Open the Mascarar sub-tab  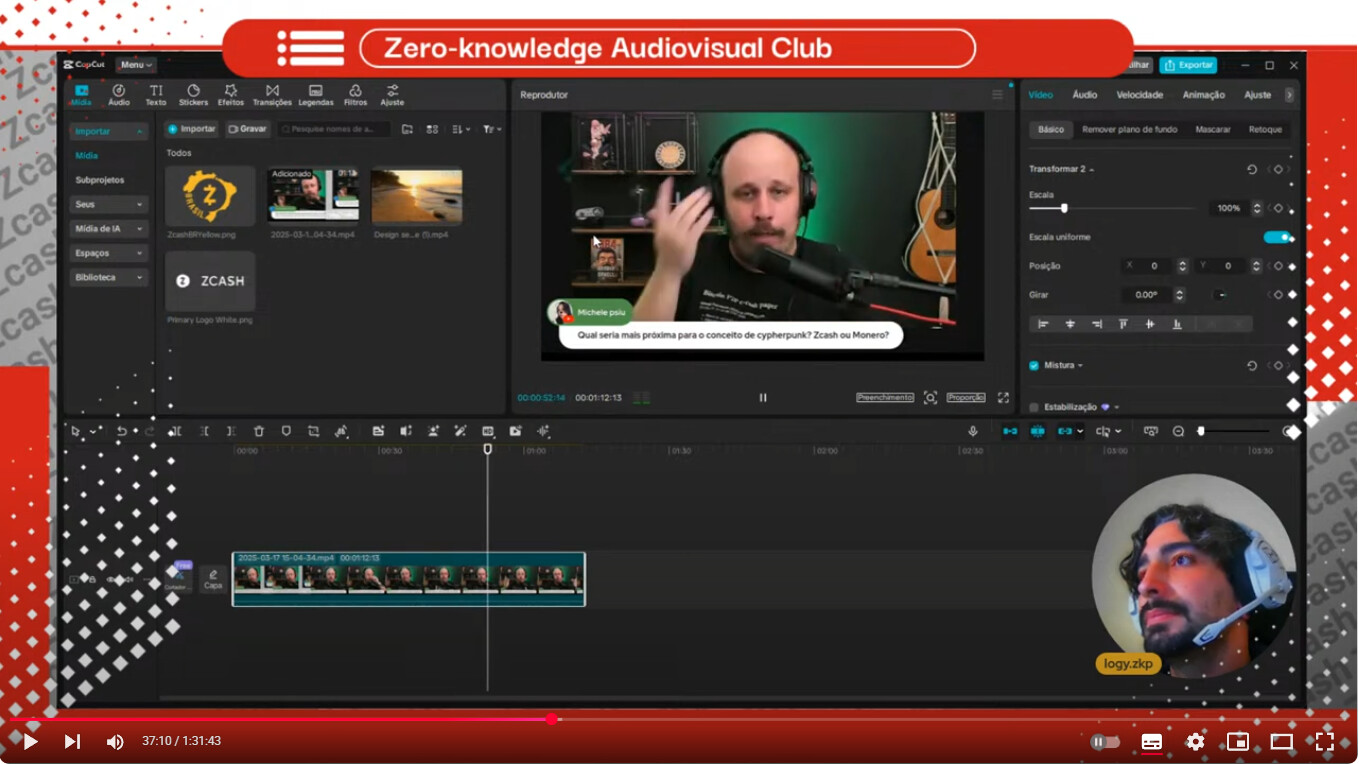[x=1212, y=129]
